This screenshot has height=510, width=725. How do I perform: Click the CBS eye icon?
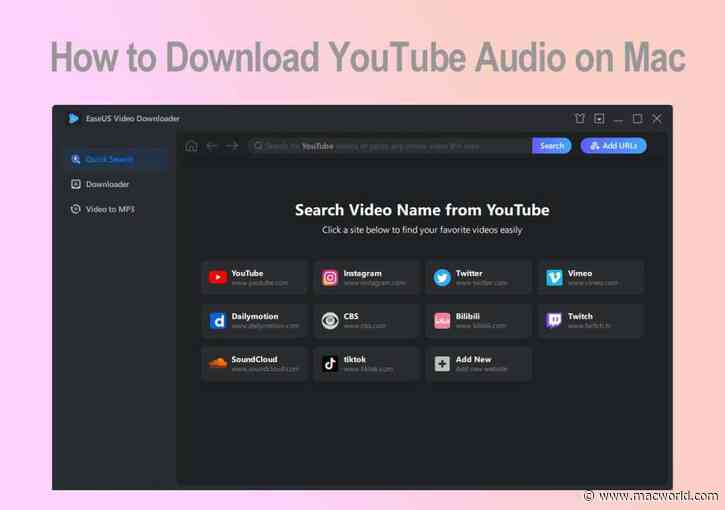[330, 320]
